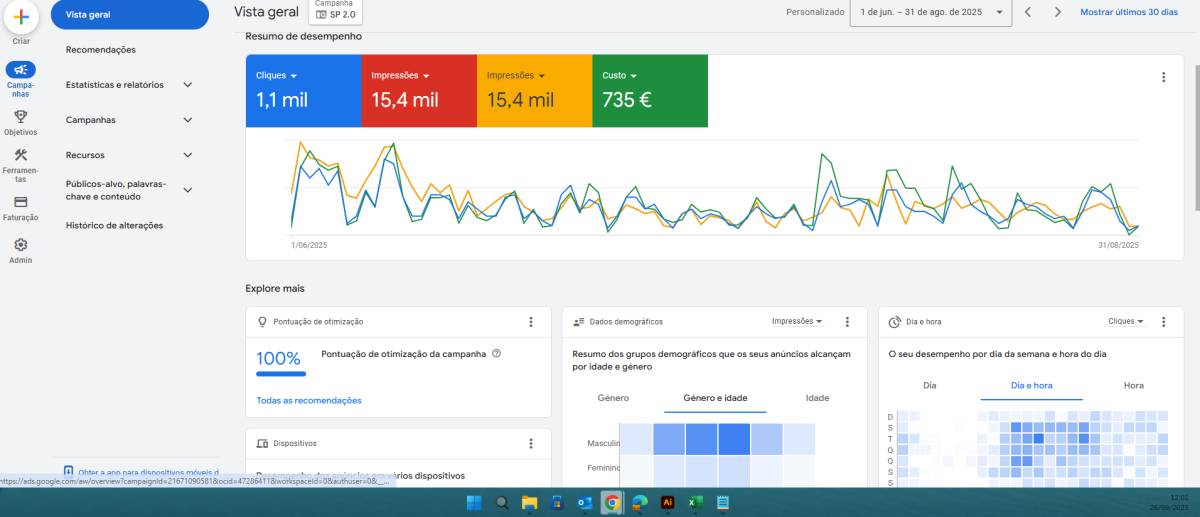Switch to Género e idade tab
The height and width of the screenshot is (517, 1200).
tap(715, 398)
